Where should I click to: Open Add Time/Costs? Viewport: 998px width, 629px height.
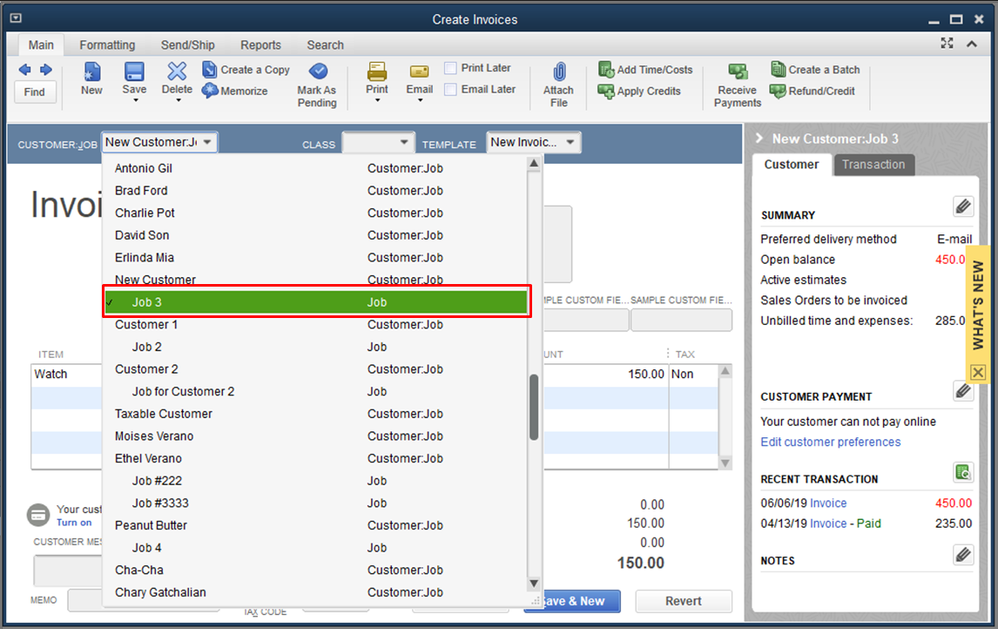[645, 69]
